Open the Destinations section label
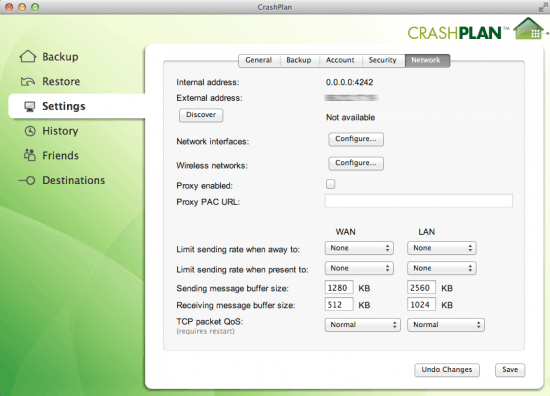This screenshot has width=550, height=396. pos(74,180)
